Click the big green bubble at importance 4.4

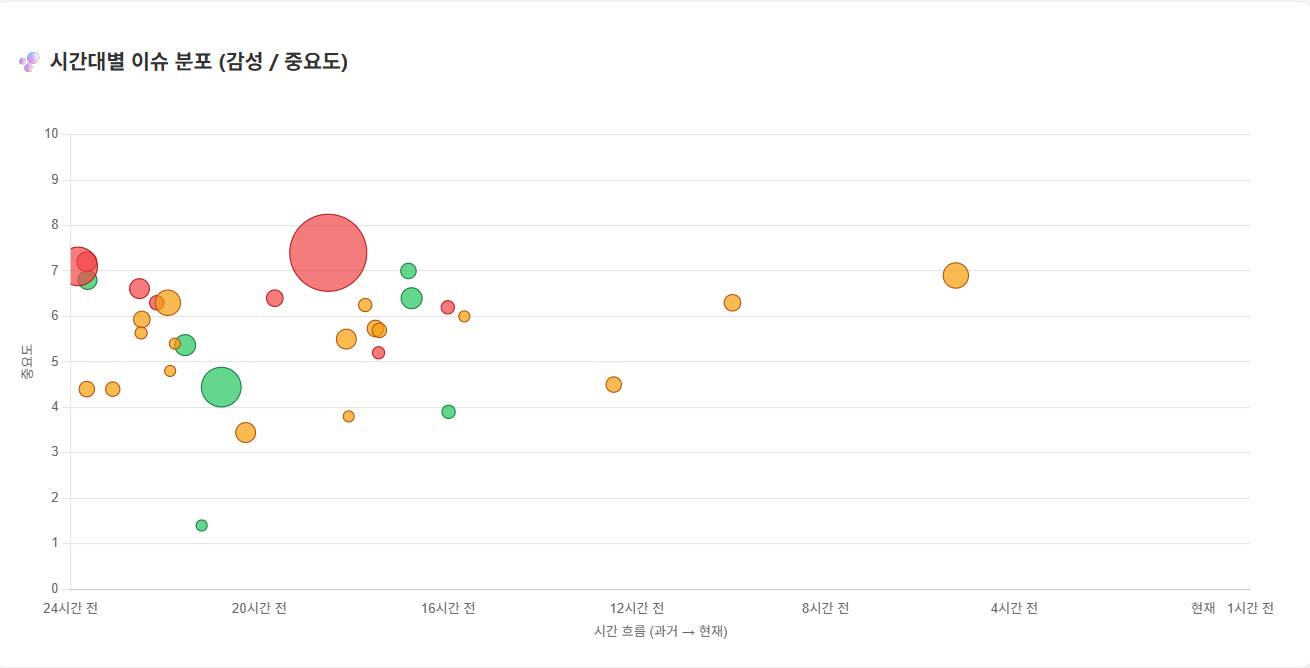pos(221,387)
